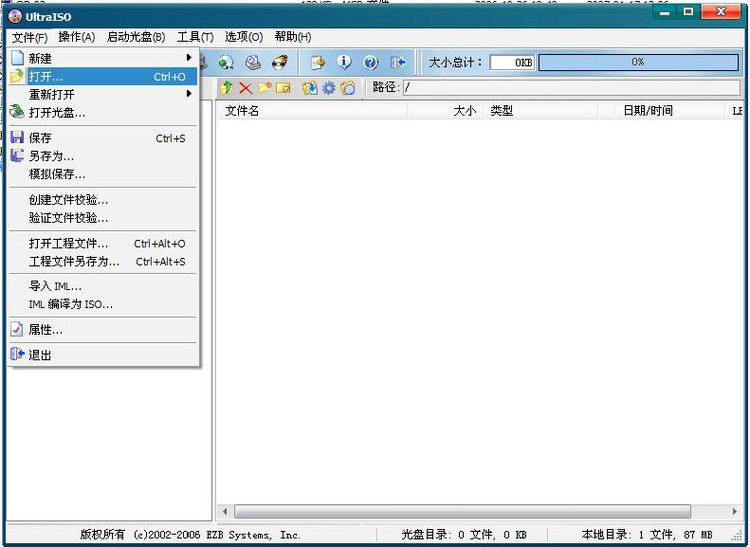Viewport: 750px width, 547px height.
Task: Open the 启动光盘(B) menu
Action: coord(136,37)
